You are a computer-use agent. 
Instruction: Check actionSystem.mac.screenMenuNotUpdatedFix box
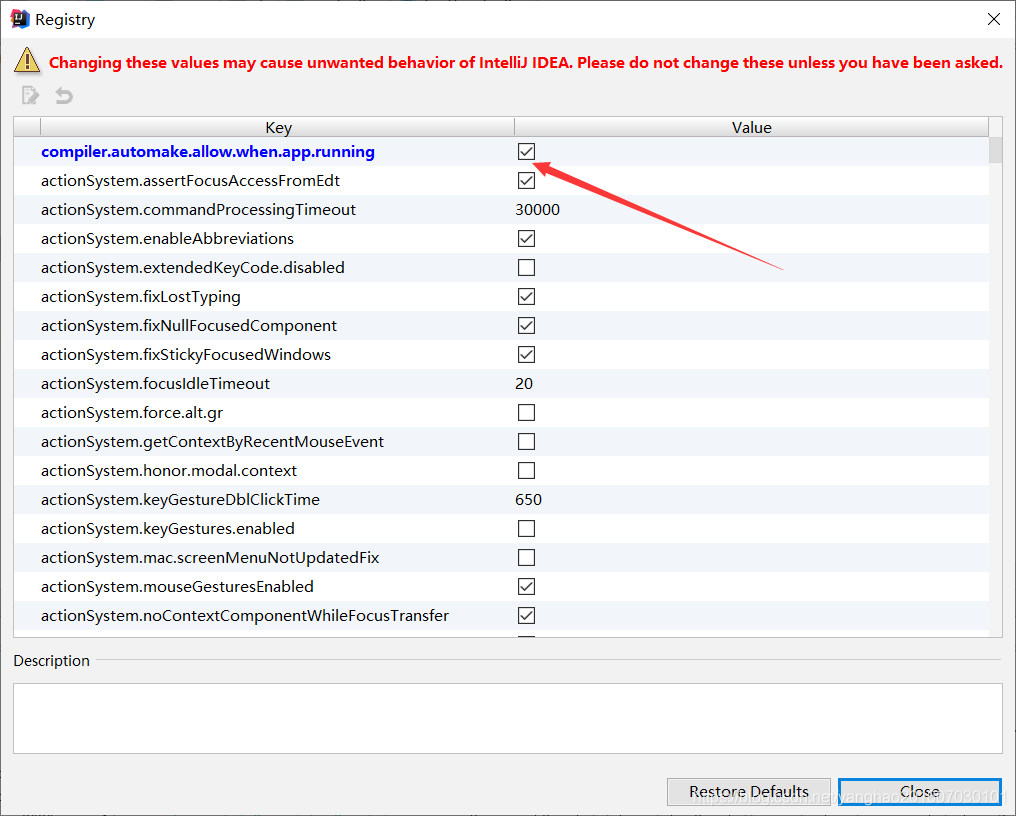click(526, 557)
